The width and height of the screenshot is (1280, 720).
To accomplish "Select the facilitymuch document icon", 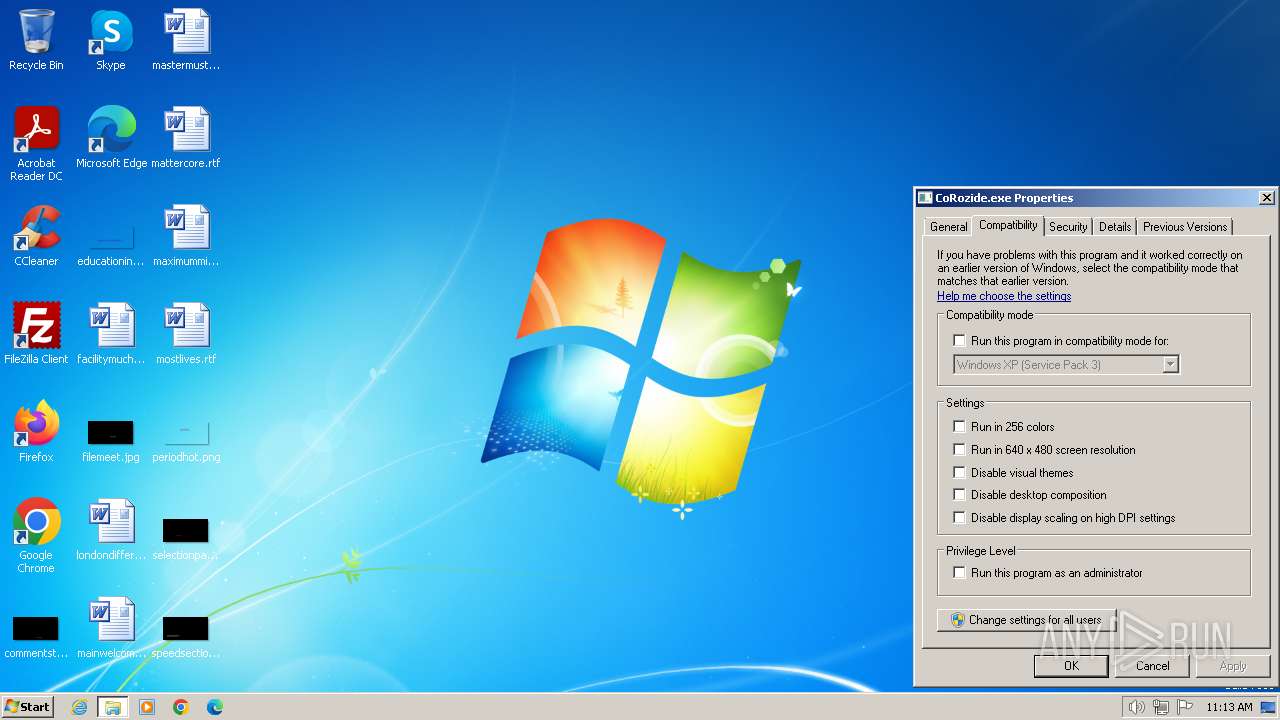I will coord(111,334).
